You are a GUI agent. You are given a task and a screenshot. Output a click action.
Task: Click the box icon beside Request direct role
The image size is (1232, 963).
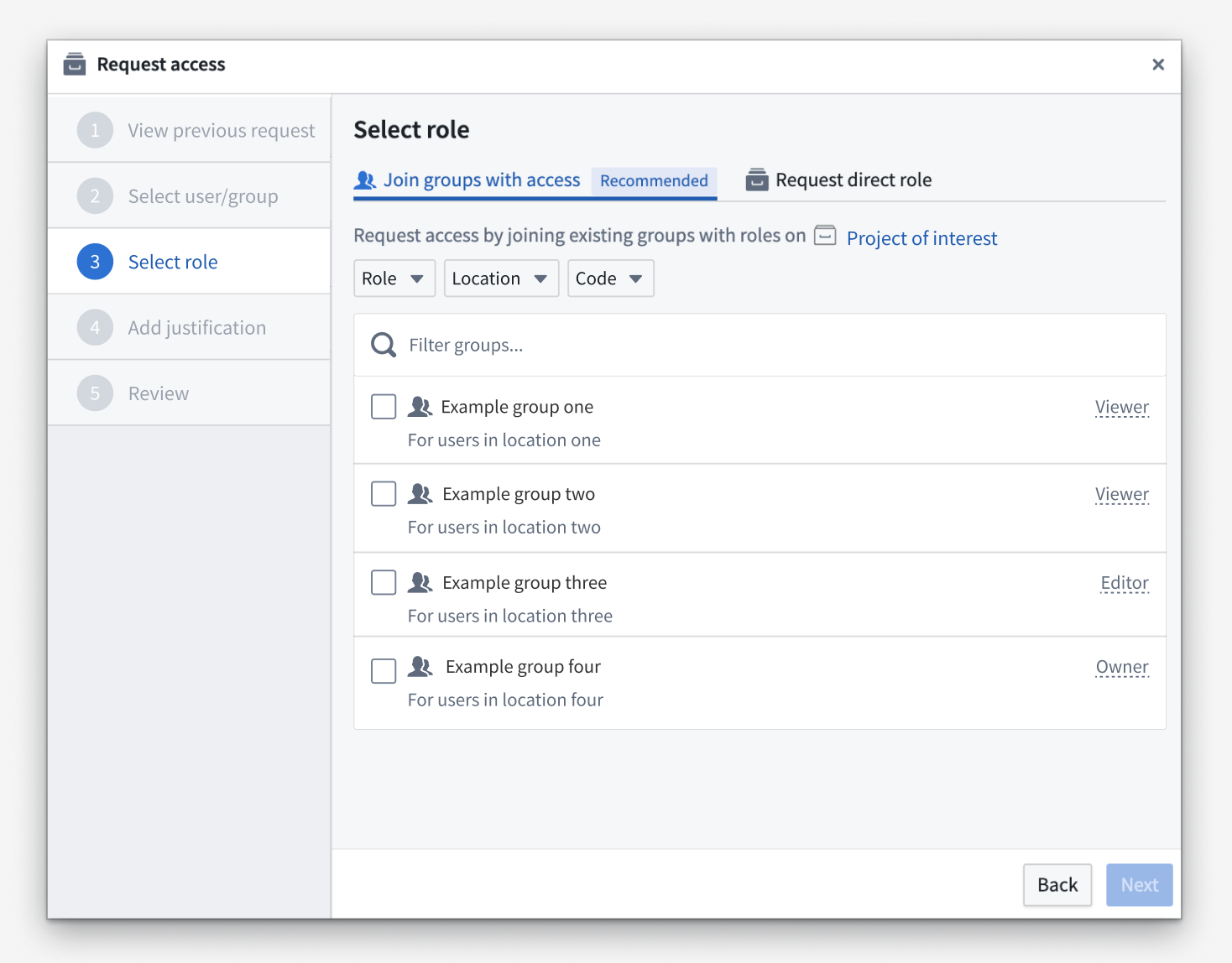[757, 180]
